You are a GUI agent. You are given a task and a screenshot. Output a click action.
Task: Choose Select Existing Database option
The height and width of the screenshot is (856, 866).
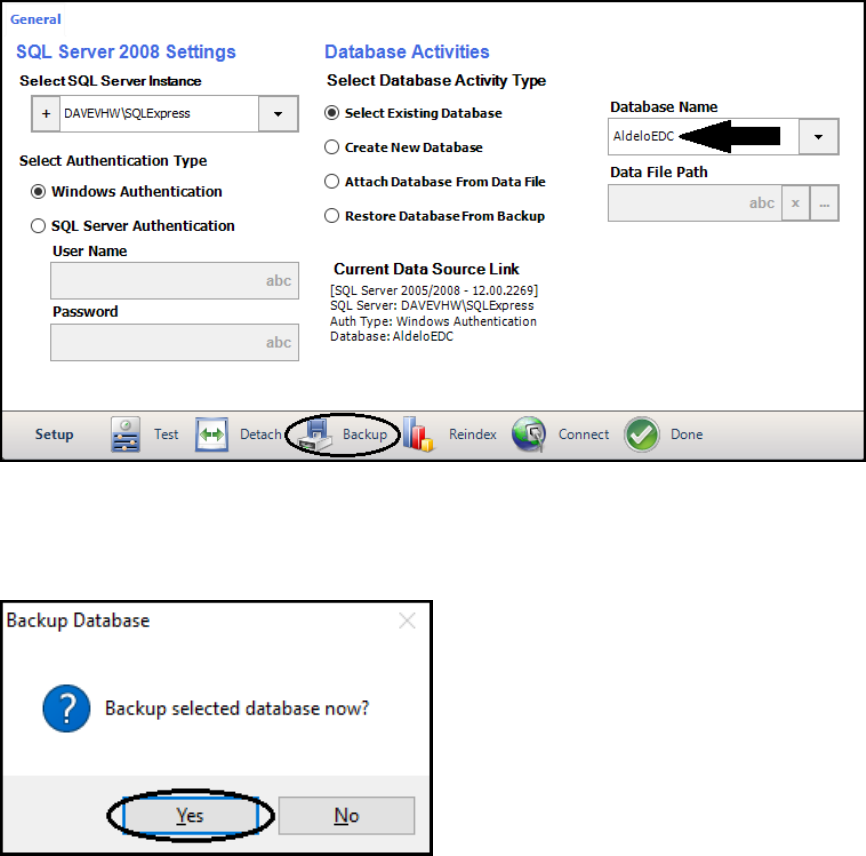[x=331, y=113]
